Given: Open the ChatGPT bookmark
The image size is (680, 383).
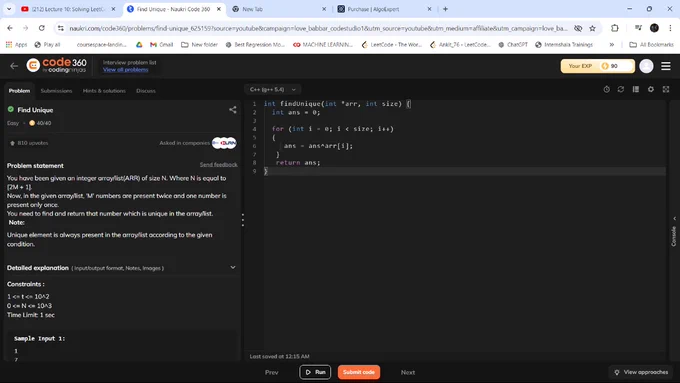Looking at the screenshot, I should pyautogui.click(x=513, y=45).
